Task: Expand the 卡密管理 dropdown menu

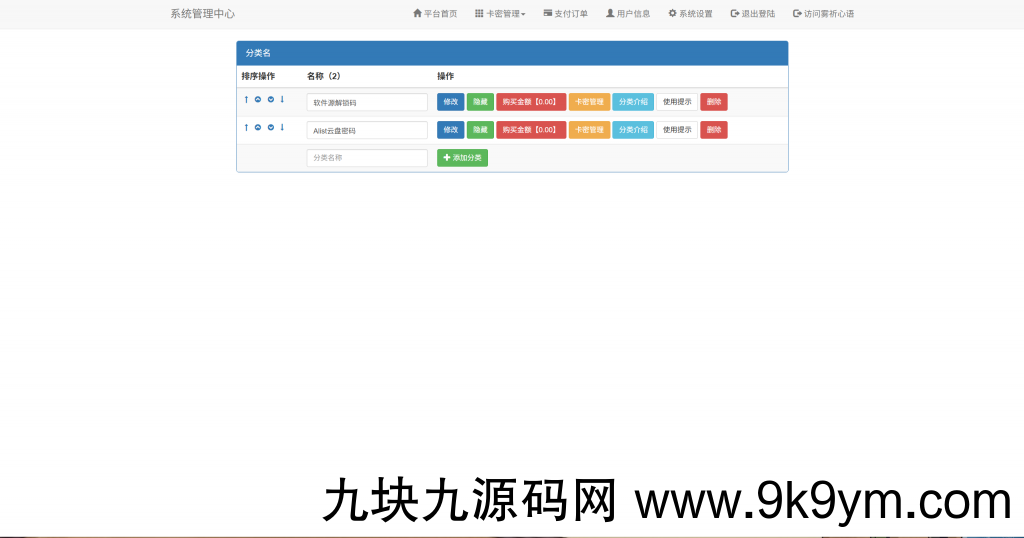Action: click(500, 14)
